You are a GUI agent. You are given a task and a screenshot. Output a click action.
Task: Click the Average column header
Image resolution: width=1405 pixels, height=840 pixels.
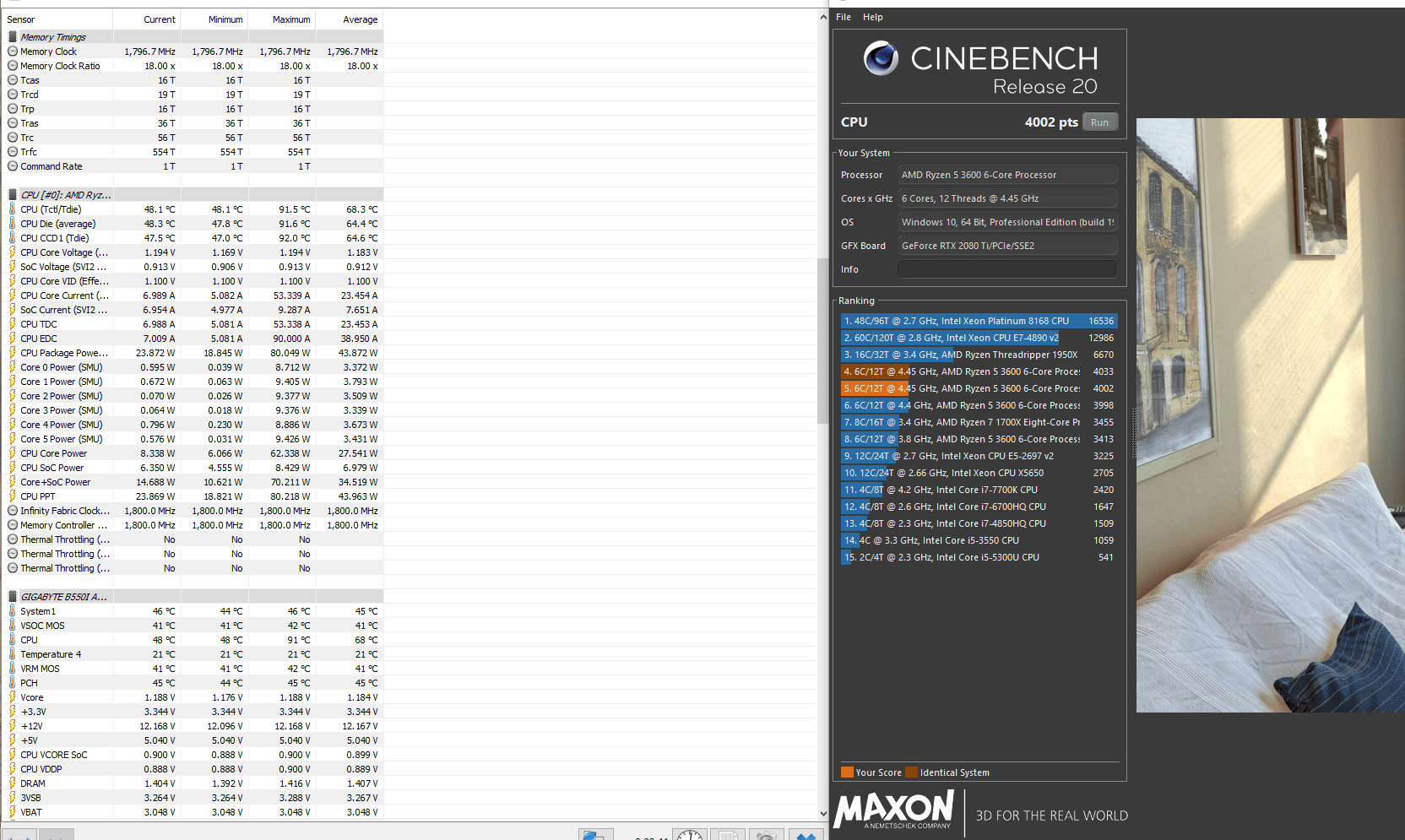350,19
